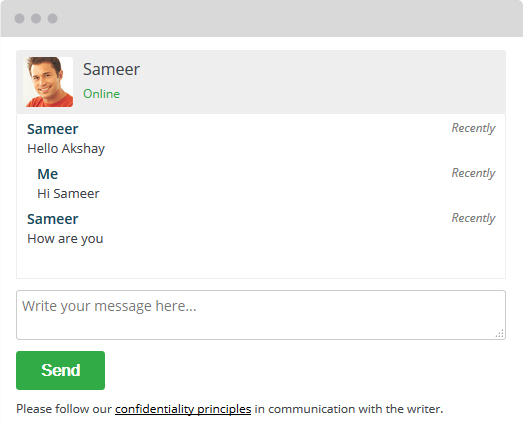
Task: Select the 'Hello Akshay' message
Action: point(66,149)
